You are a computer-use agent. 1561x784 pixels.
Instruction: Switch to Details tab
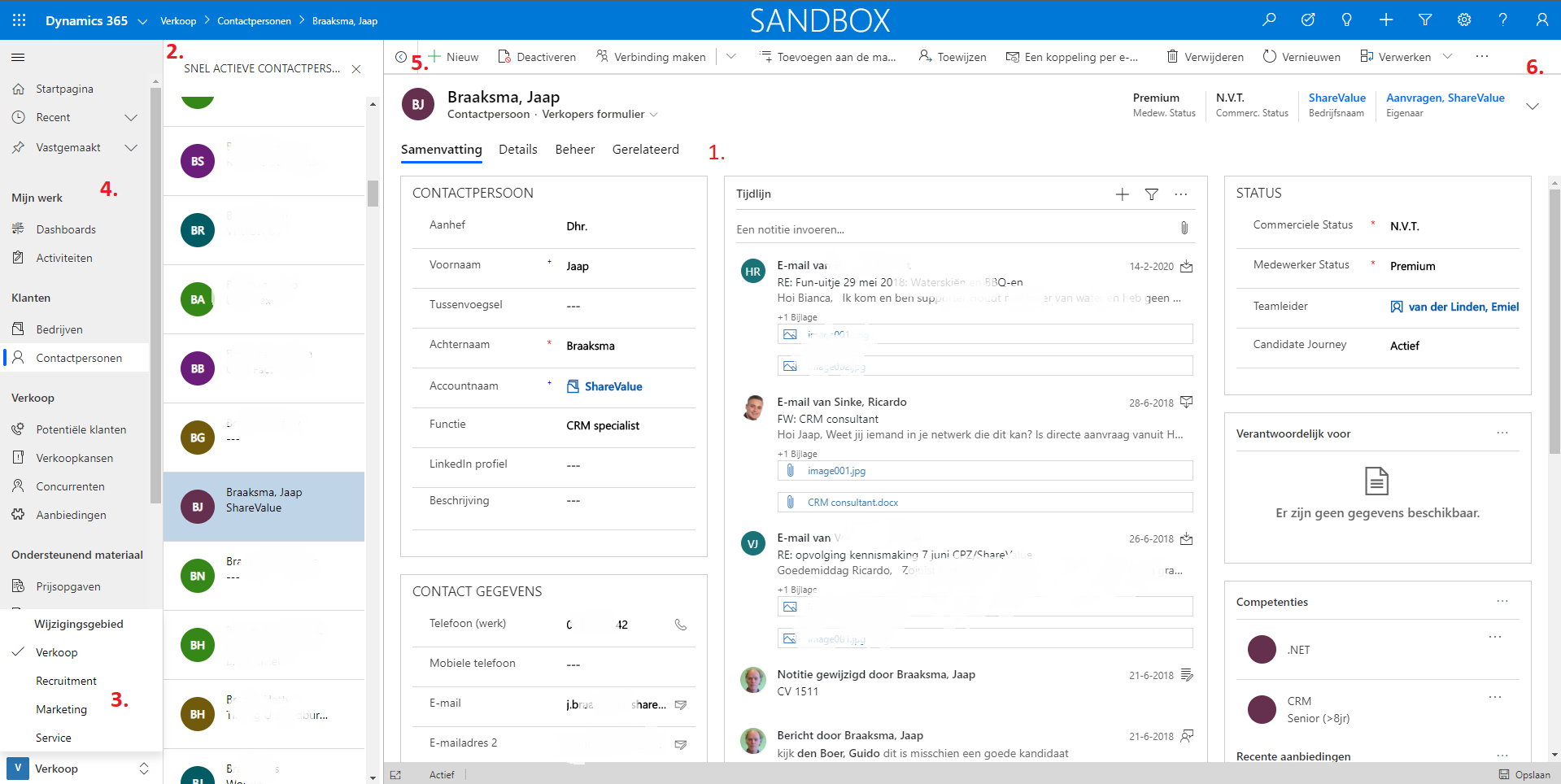(x=518, y=150)
